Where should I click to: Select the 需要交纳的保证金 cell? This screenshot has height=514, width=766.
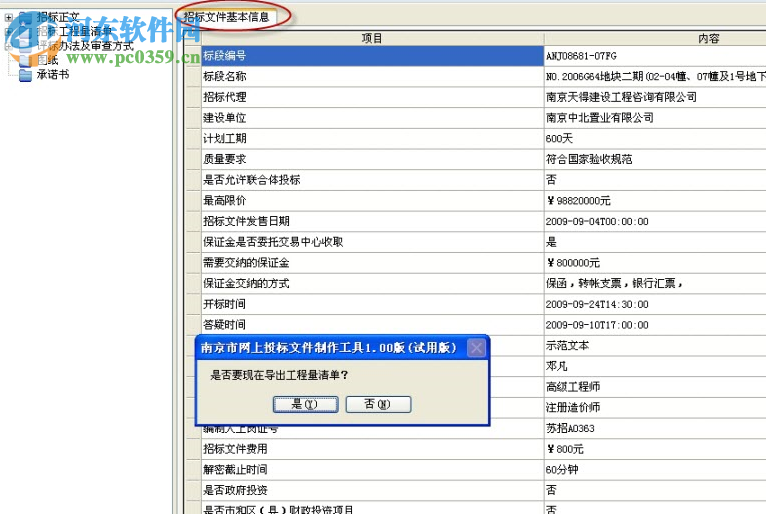372,263
